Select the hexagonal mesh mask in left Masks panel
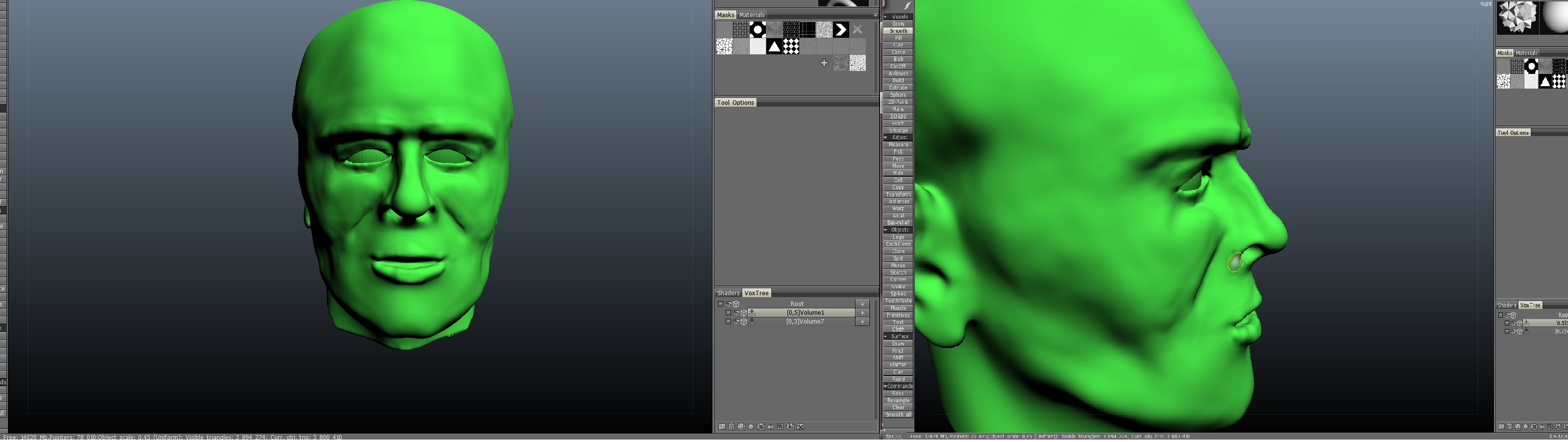 tap(791, 29)
